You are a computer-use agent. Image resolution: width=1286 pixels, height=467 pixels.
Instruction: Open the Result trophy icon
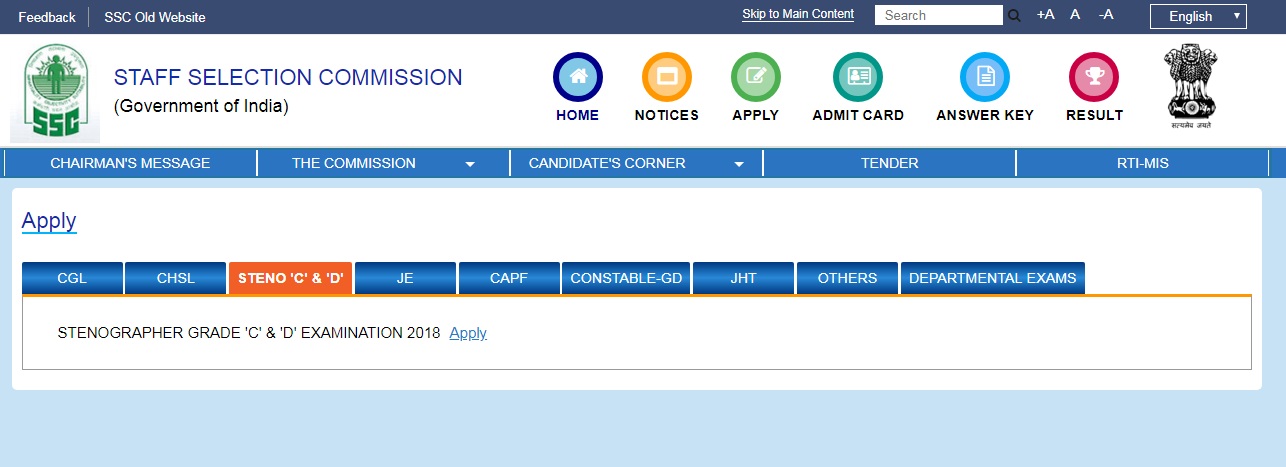point(1093,76)
